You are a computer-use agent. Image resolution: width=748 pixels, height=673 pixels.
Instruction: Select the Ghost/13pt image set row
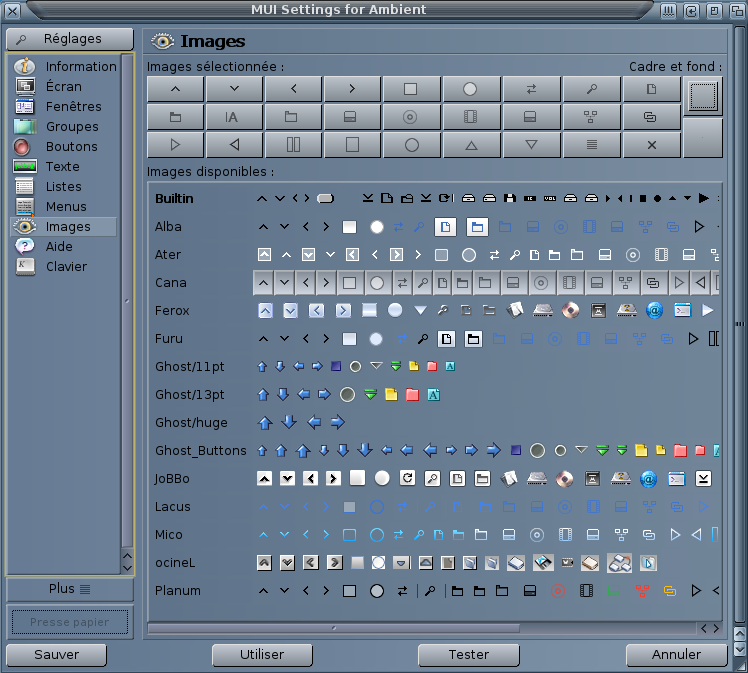pos(435,395)
